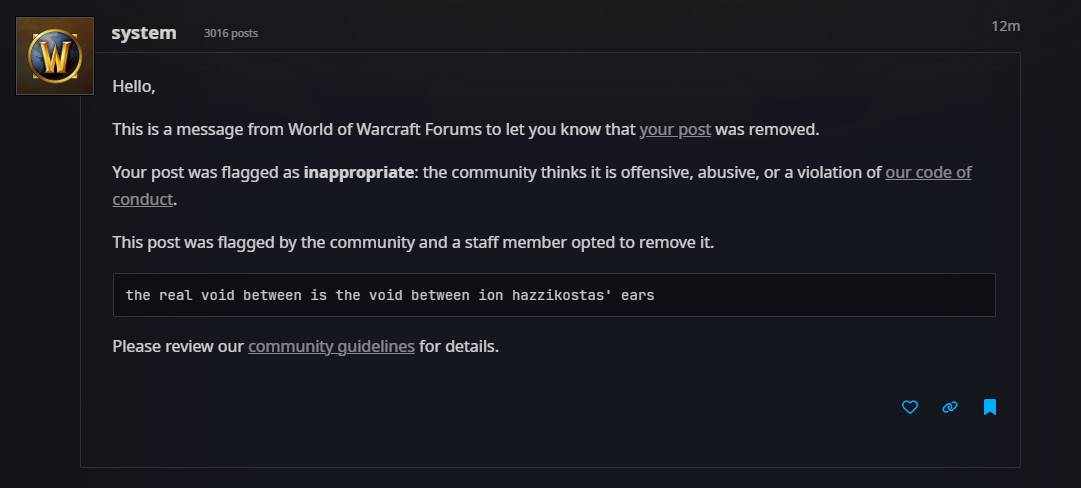Click "World of Warcraft Forums" in the message

[x=385, y=130]
